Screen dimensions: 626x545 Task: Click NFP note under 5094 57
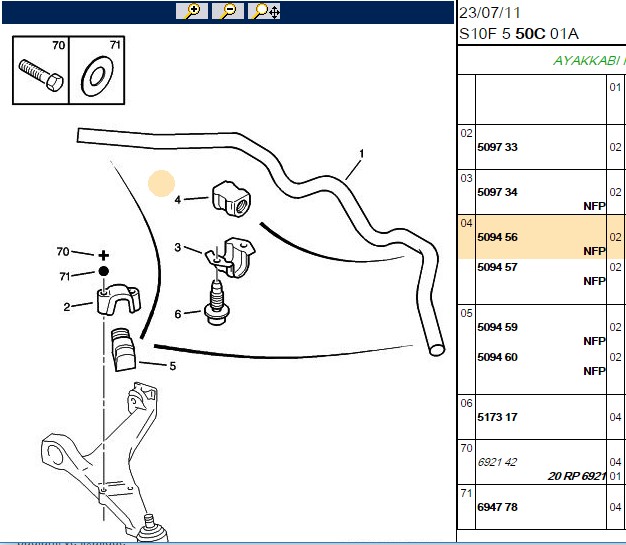pos(594,281)
